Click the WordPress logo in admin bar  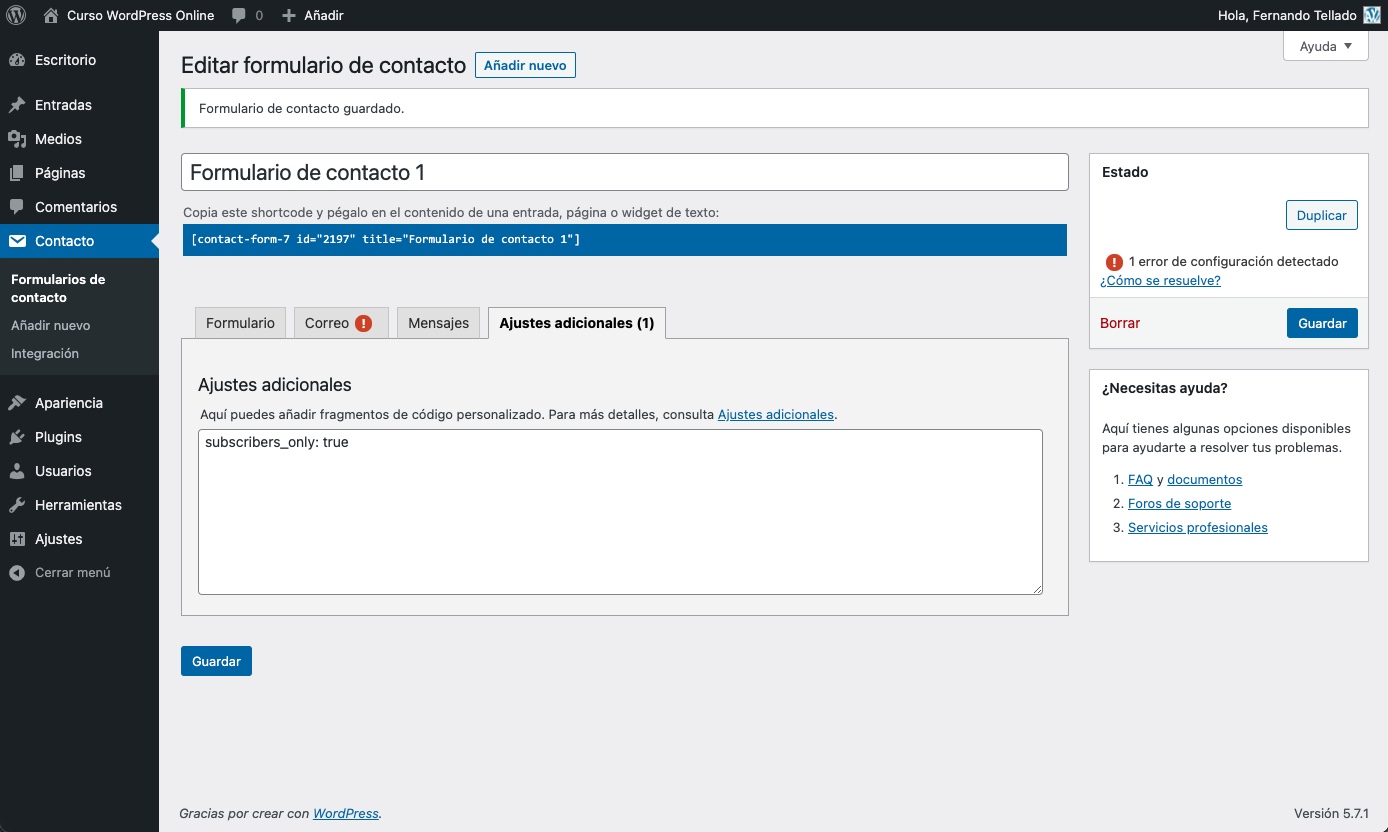click(16, 15)
